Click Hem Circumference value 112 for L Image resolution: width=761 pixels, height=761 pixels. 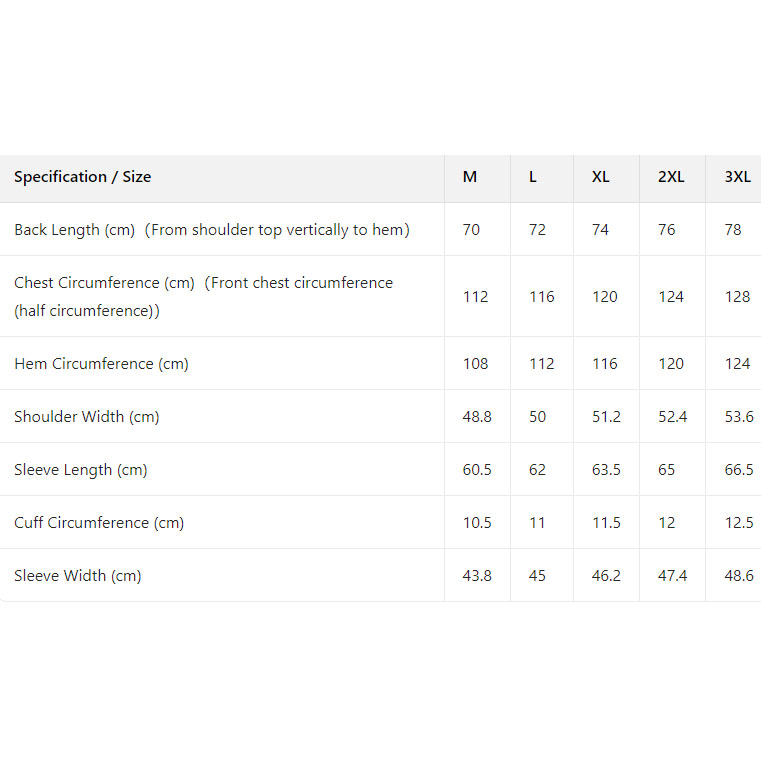pyautogui.click(x=541, y=364)
